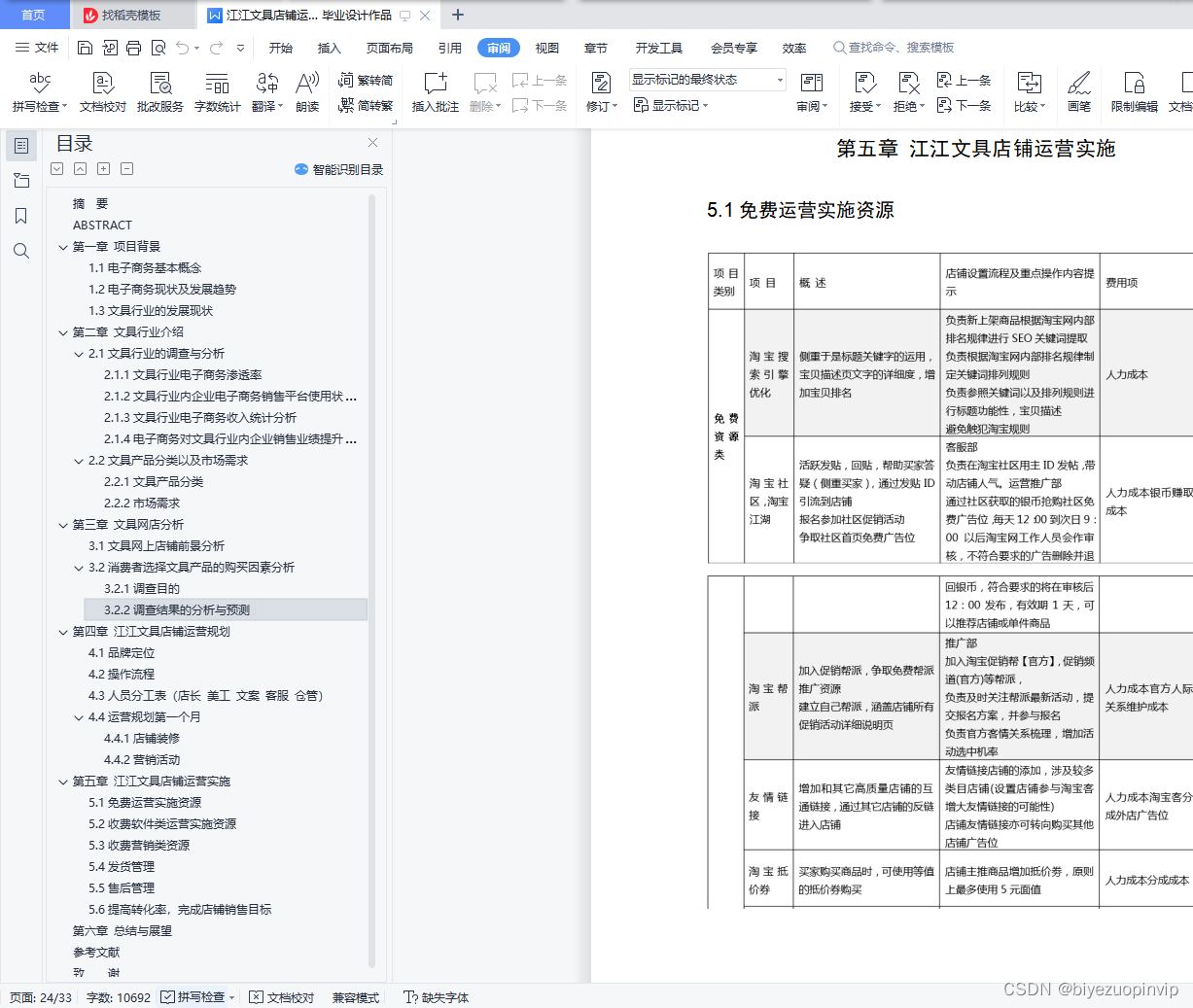Image resolution: width=1193 pixels, height=1008 pixels.
Task: Switch to the 页面布局 ribbon tab
Action: [390, 48]
